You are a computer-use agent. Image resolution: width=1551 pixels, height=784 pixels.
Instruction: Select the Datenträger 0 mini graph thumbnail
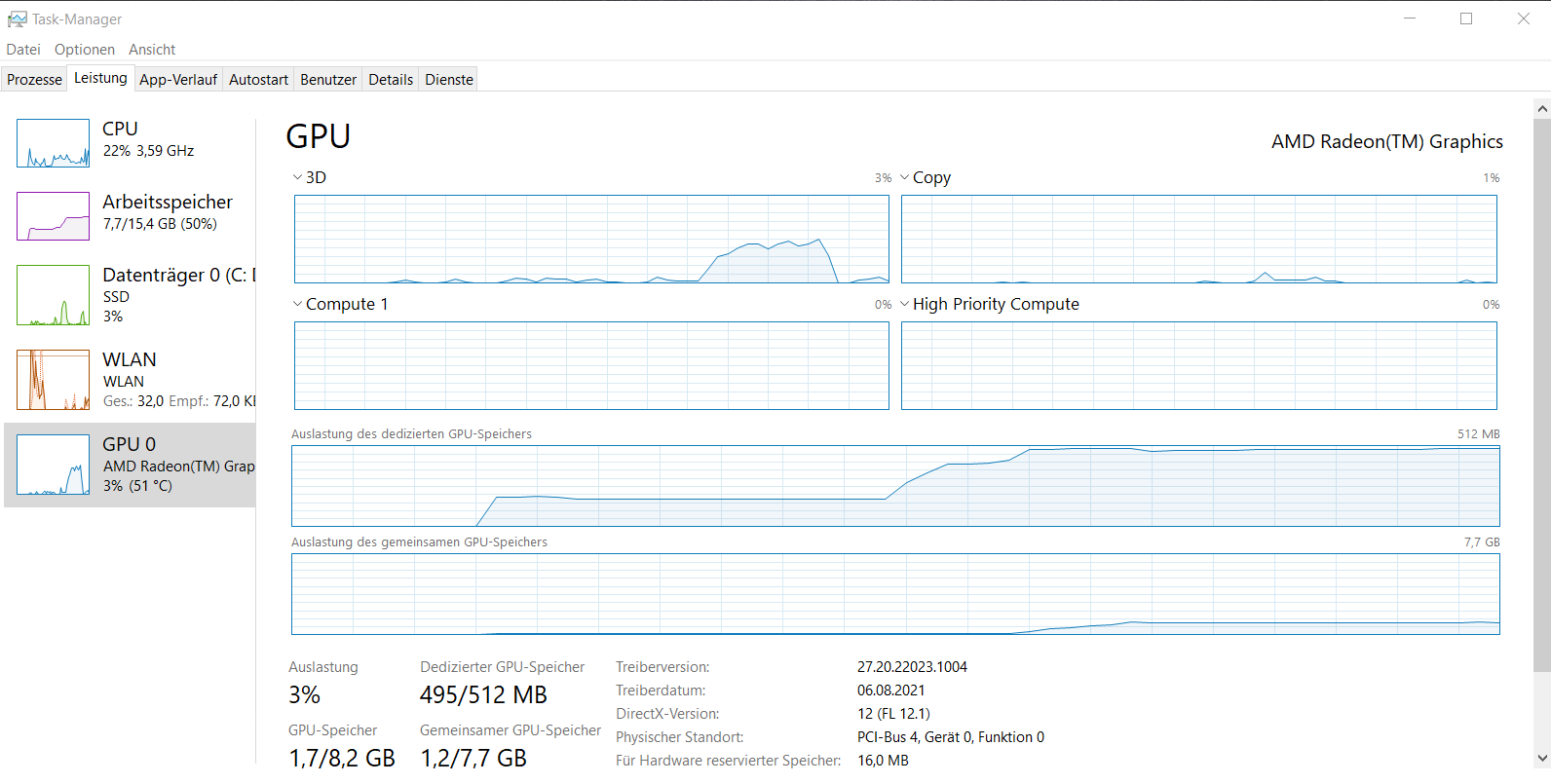[x=53, y=295]
